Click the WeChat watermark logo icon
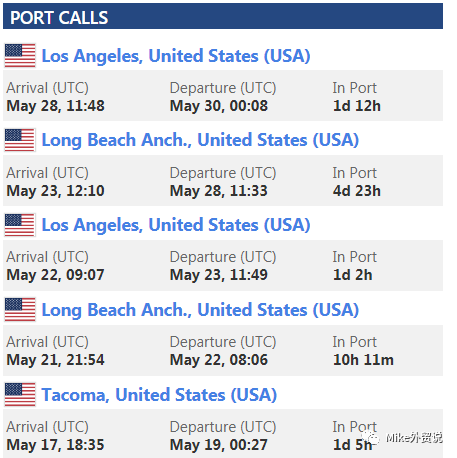This screenshot has height=458, width=457. [x=371, y=437]
